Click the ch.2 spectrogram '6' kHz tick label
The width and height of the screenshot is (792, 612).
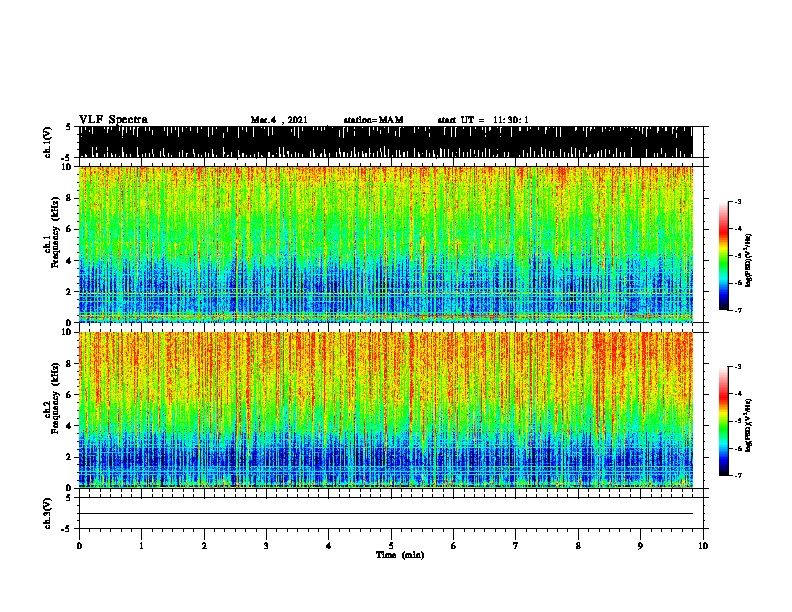[69, 395]
